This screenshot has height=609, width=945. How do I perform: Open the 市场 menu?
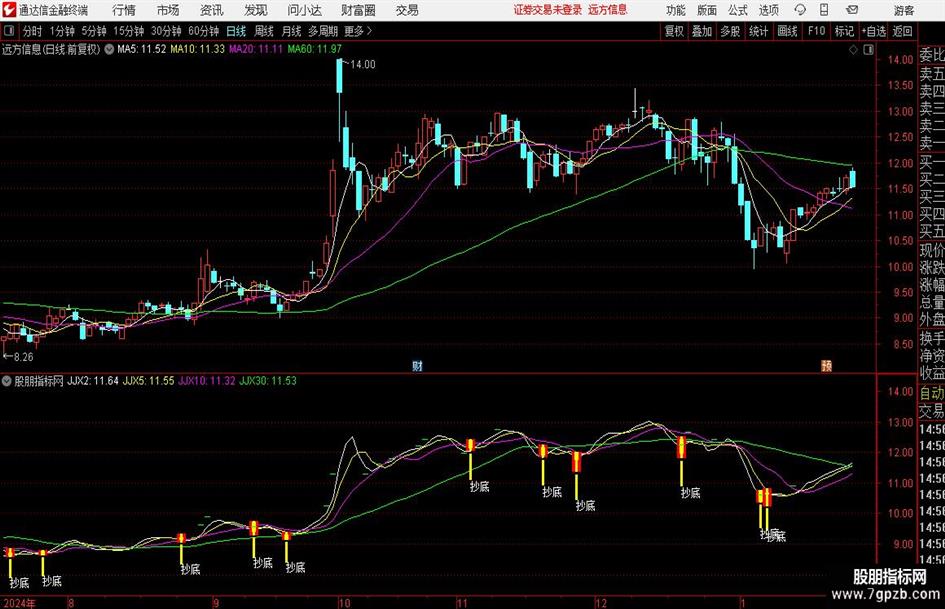click(168, 10)
